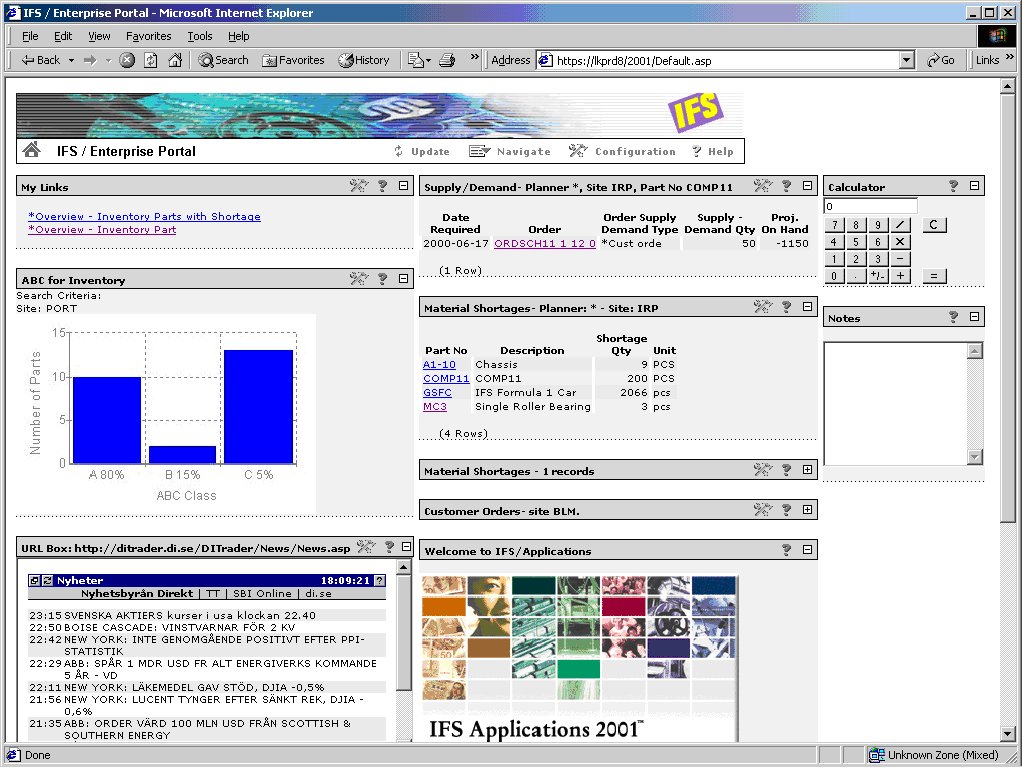
Task: Click the IE Search toolbar button
Action: point(224,61)
